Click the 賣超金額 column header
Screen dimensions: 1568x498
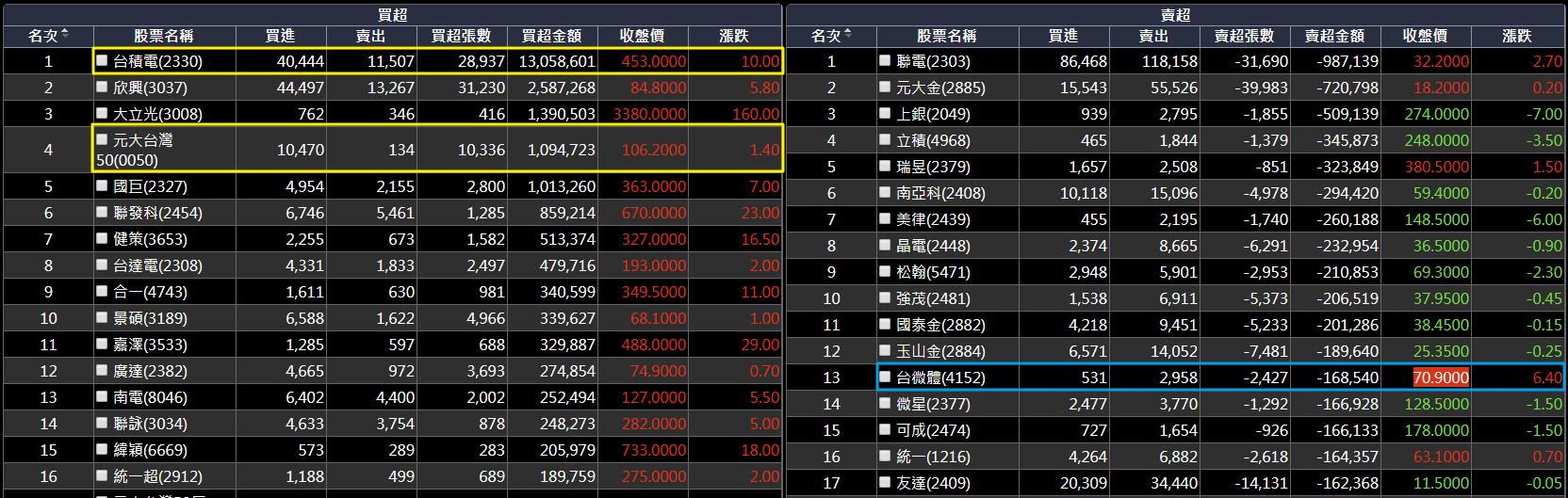coord(1335,36)
